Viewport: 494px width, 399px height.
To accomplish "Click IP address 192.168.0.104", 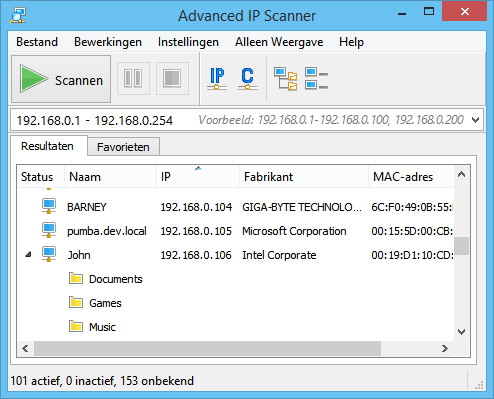I will [x=196, y=207].
